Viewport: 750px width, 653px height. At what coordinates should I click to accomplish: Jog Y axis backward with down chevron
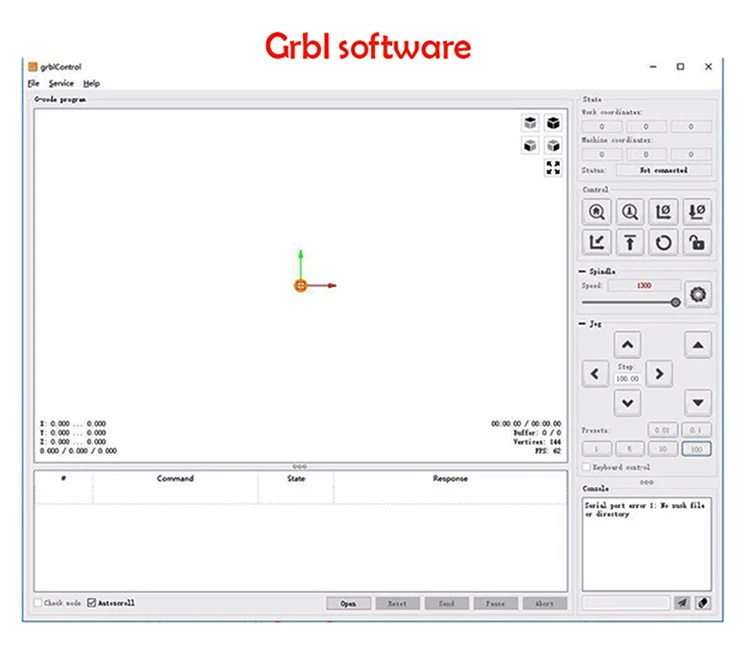pos(628,403)
